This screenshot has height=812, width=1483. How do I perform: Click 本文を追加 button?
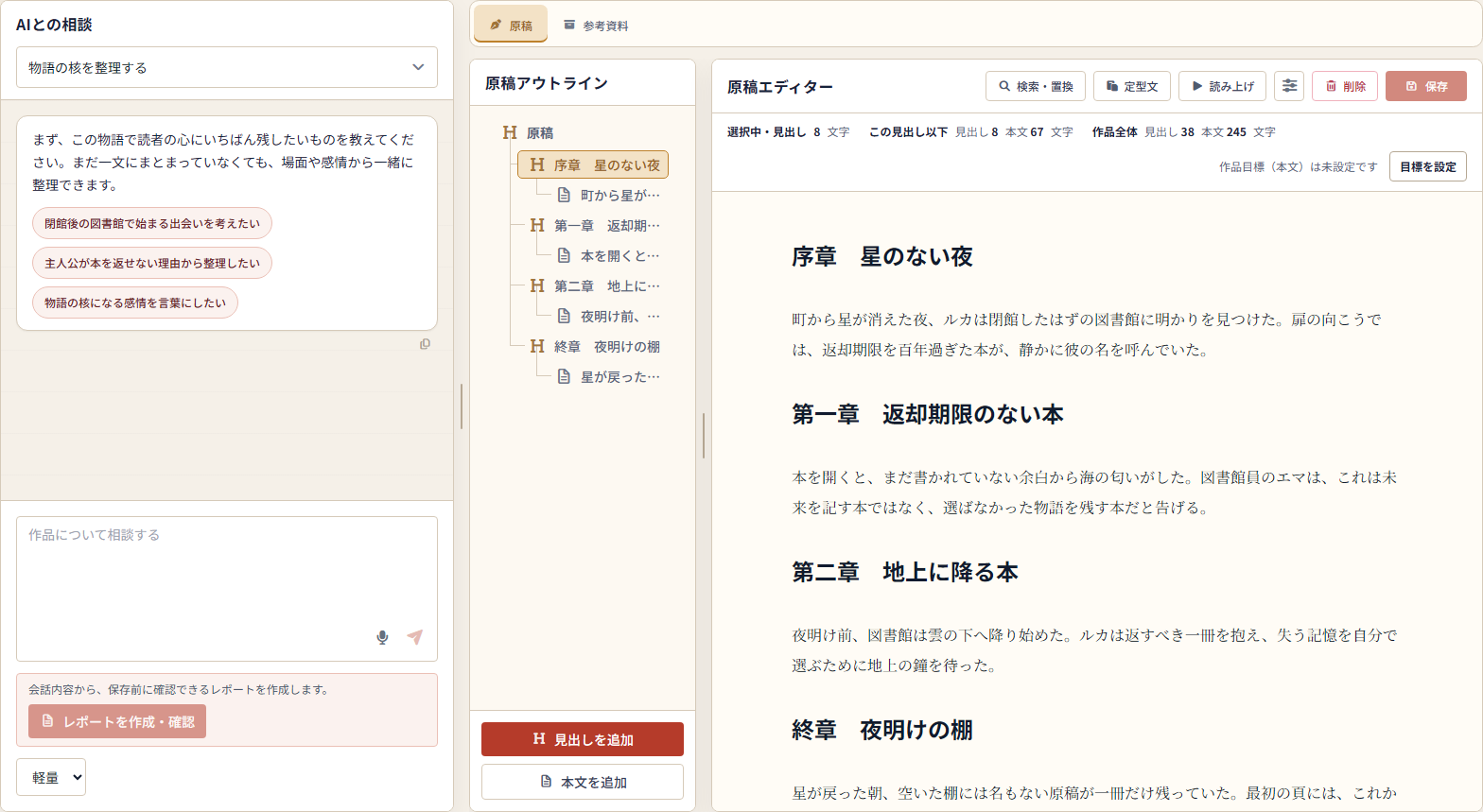pyautogui.click(x=583, y=782)
